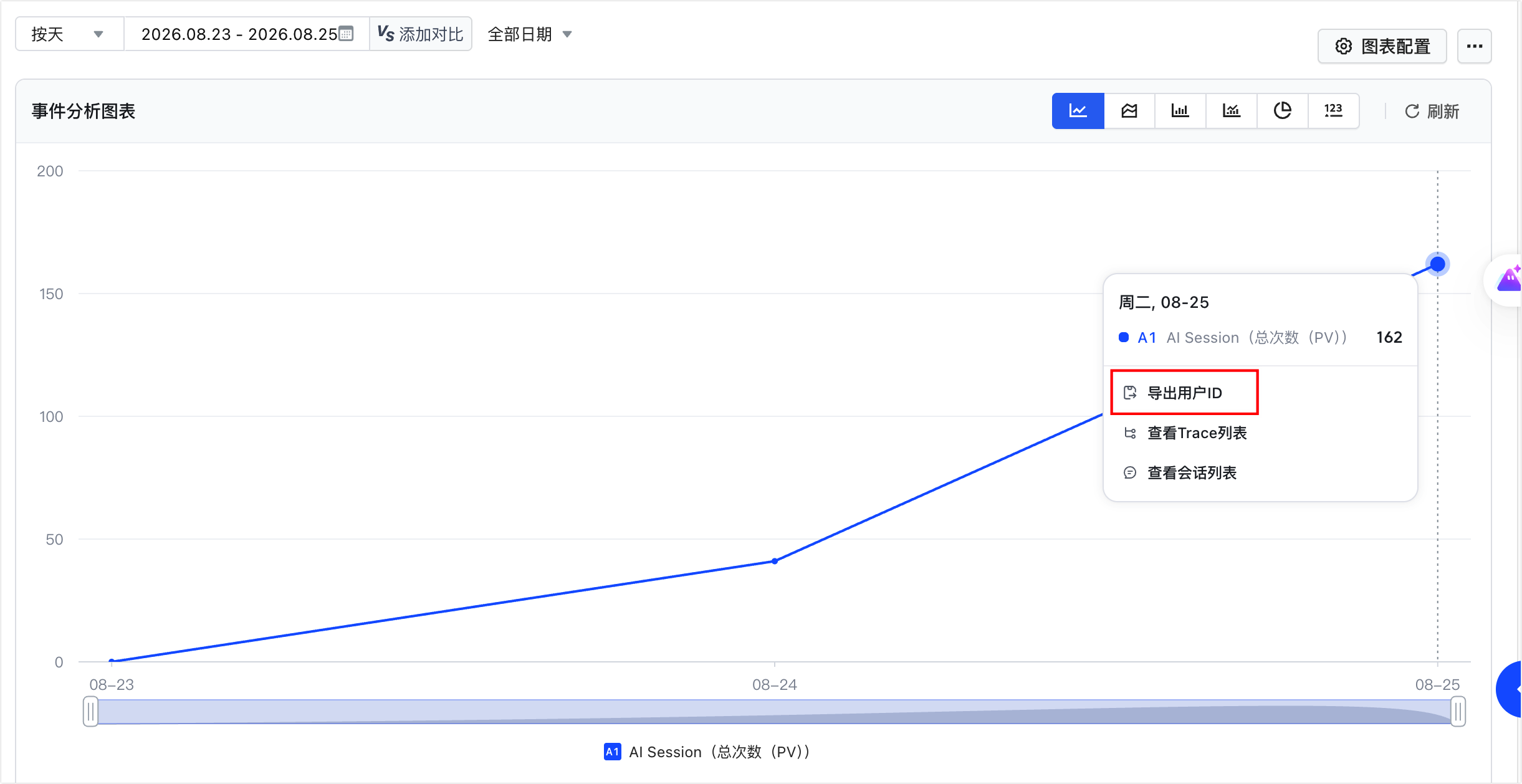1522x784 pixels.
Task: Click the left handle of the range slider
Action: 90,711
